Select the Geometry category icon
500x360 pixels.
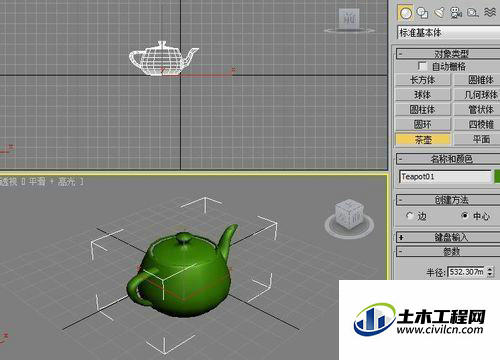tap(405, 13)
